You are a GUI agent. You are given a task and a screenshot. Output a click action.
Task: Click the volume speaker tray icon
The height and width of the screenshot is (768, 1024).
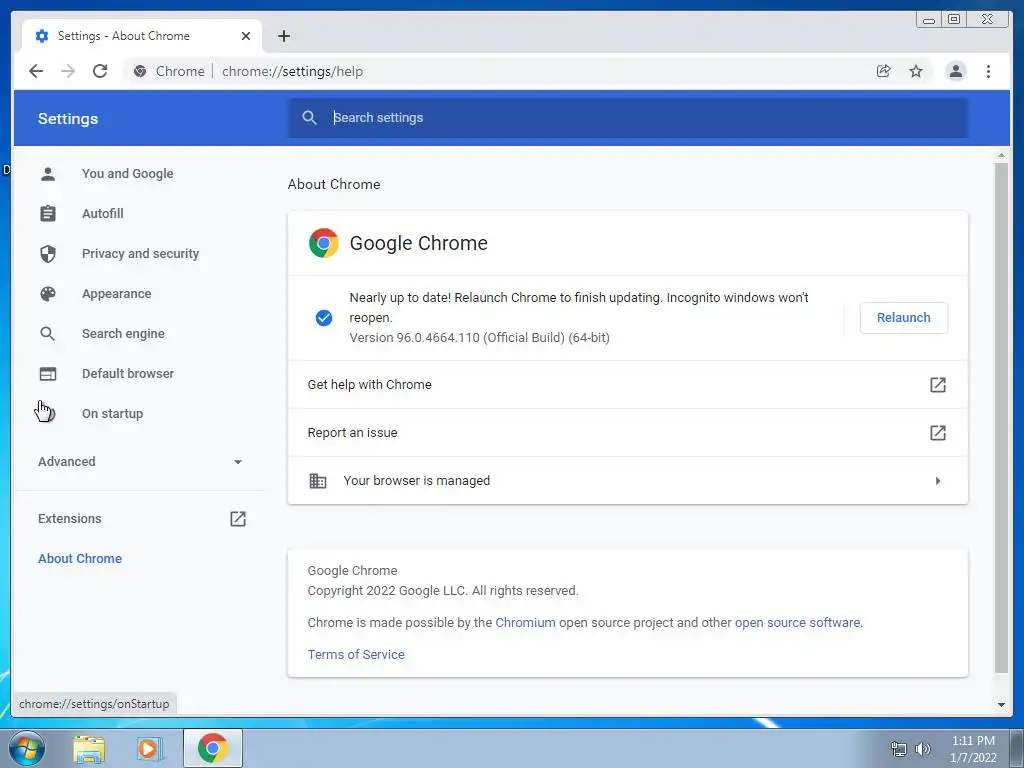922,749
